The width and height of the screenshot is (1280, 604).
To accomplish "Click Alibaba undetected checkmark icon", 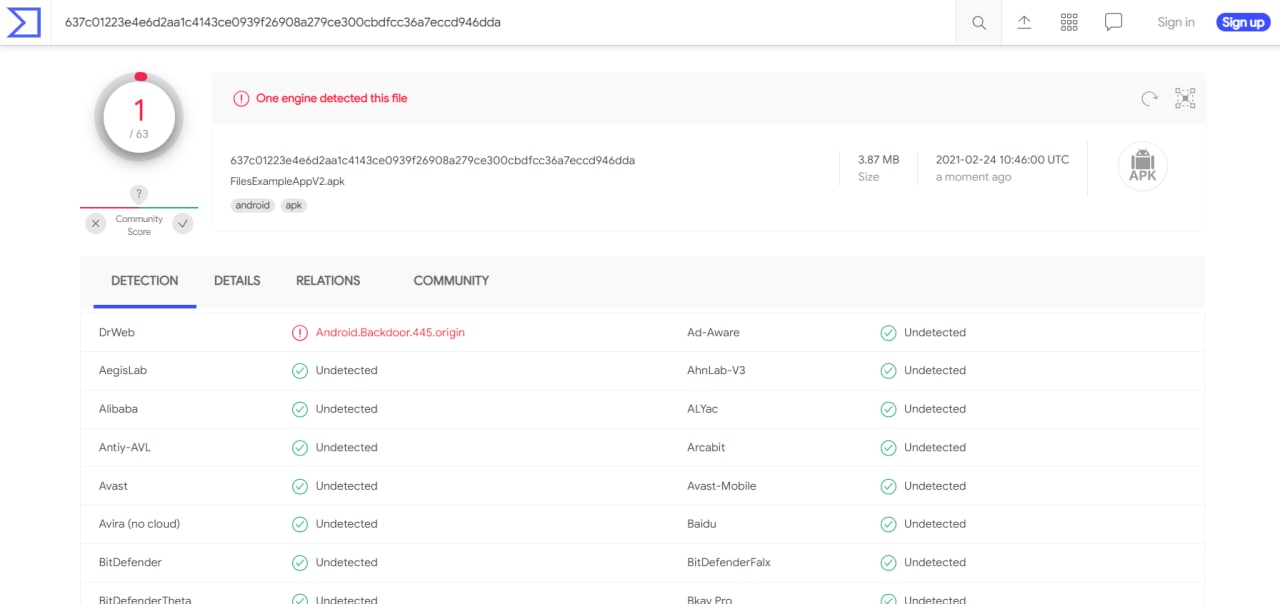I will (300, 409).
